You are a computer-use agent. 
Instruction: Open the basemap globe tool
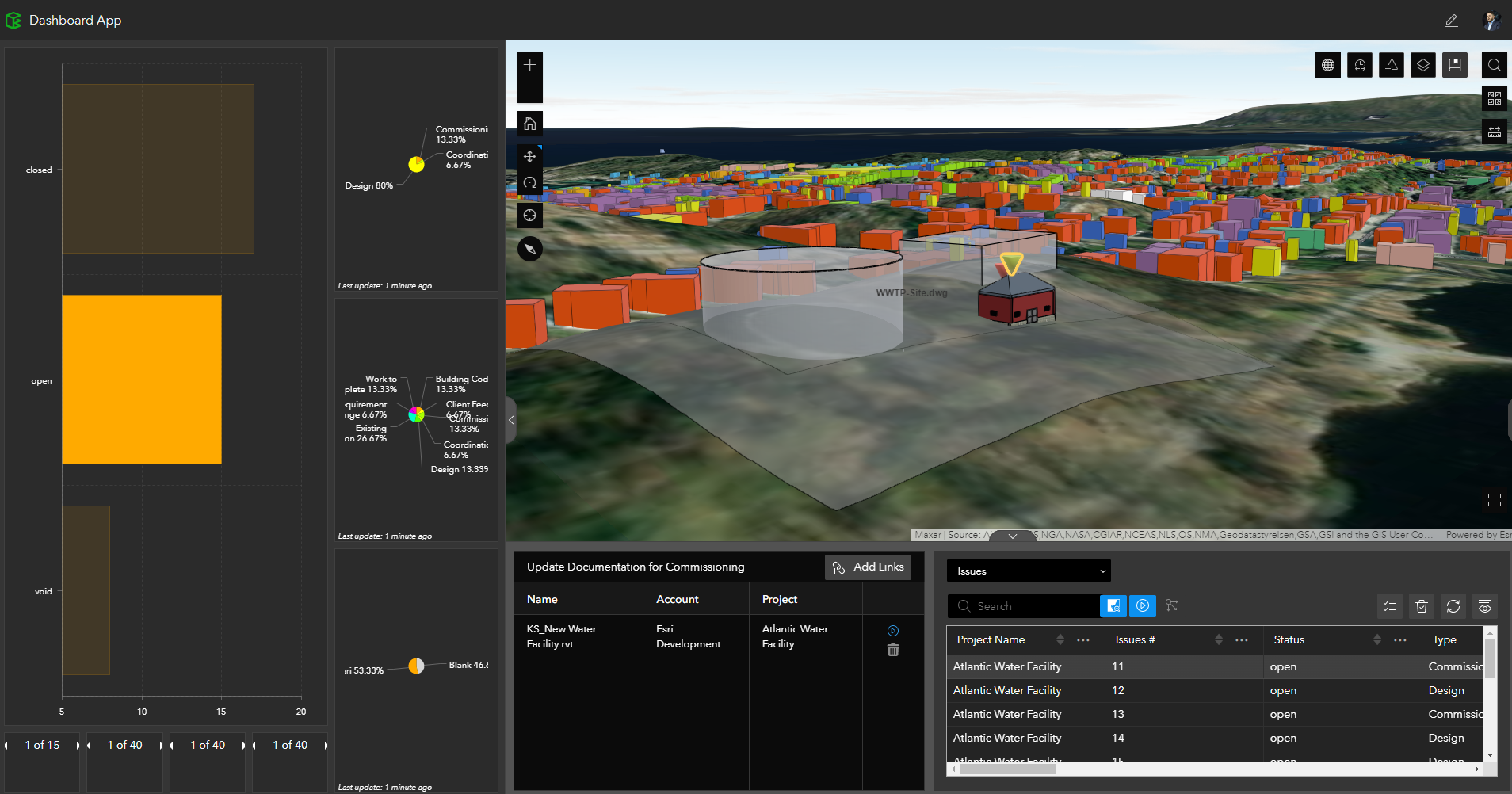point(1329,65)
